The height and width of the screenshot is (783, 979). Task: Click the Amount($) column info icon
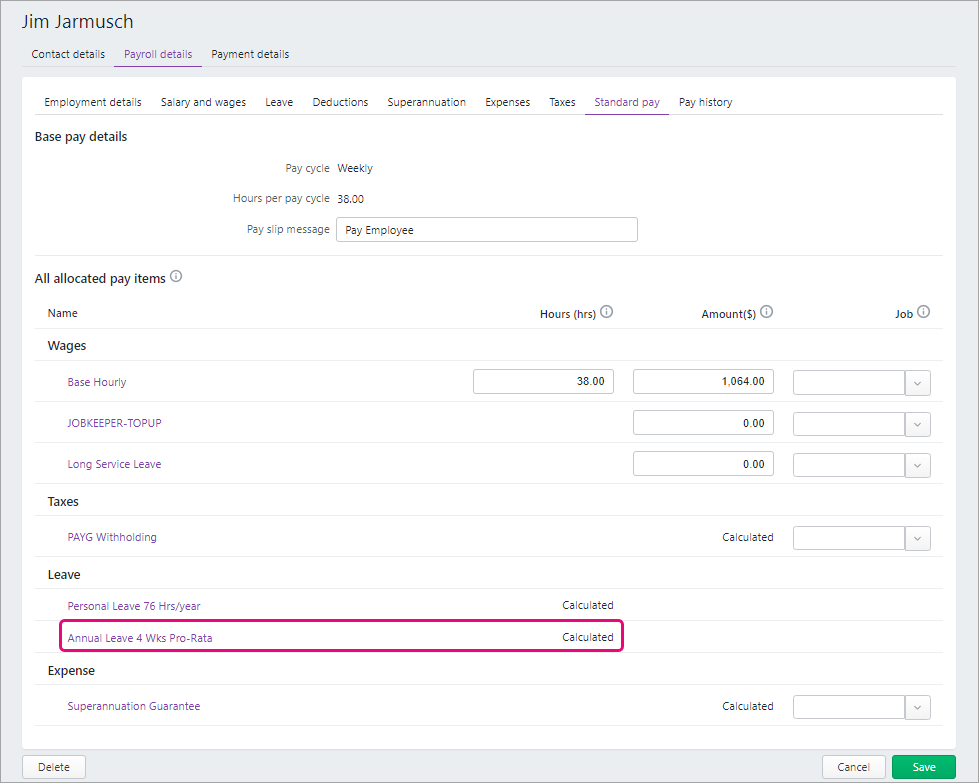[766, 312]
